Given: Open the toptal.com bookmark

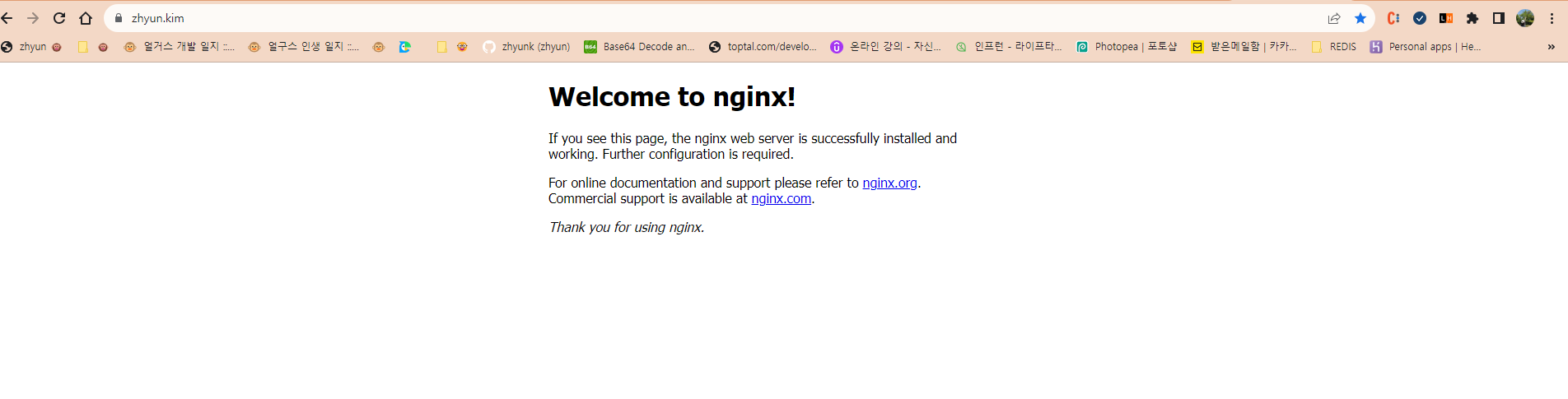Looking at the screenshot, I should (763, 47).
